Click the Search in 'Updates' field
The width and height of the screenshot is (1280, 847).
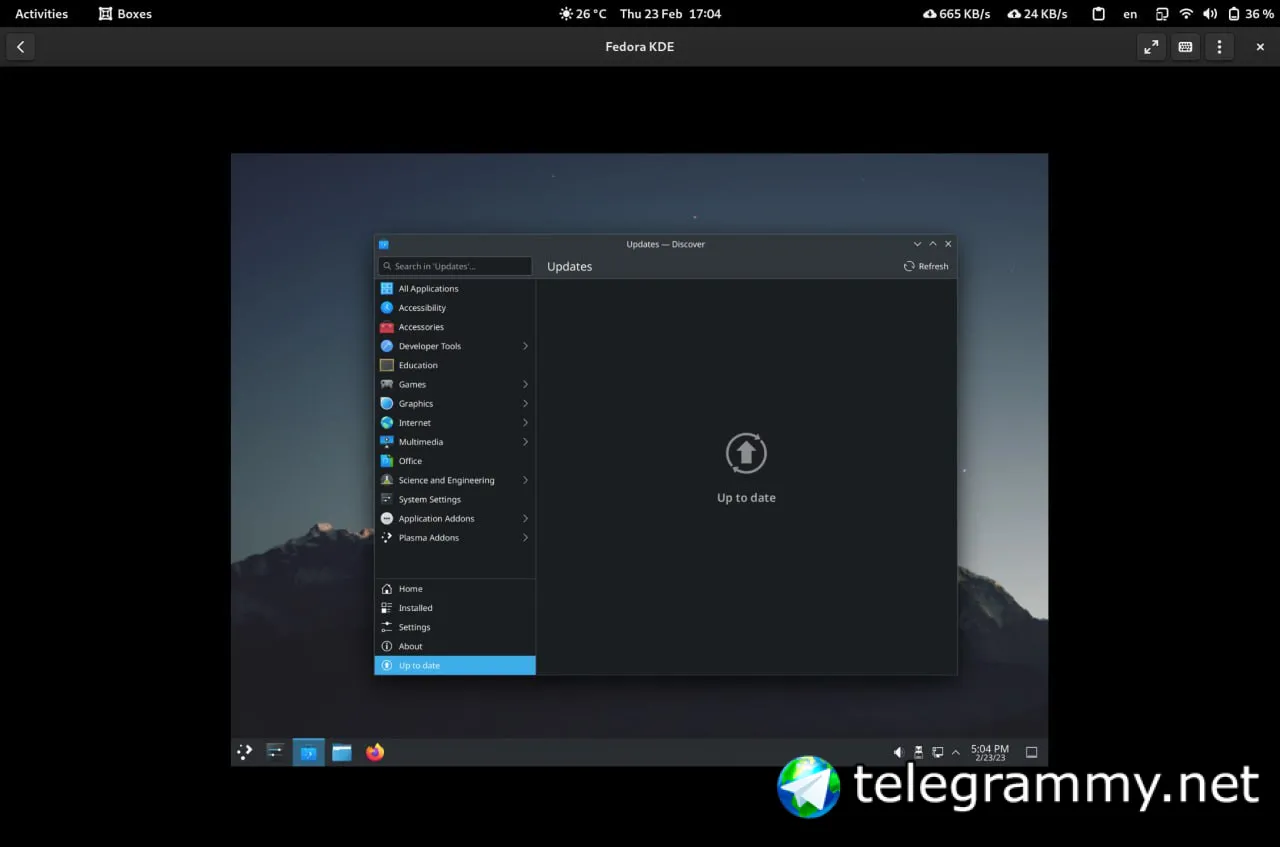click(x=455, y=266)
